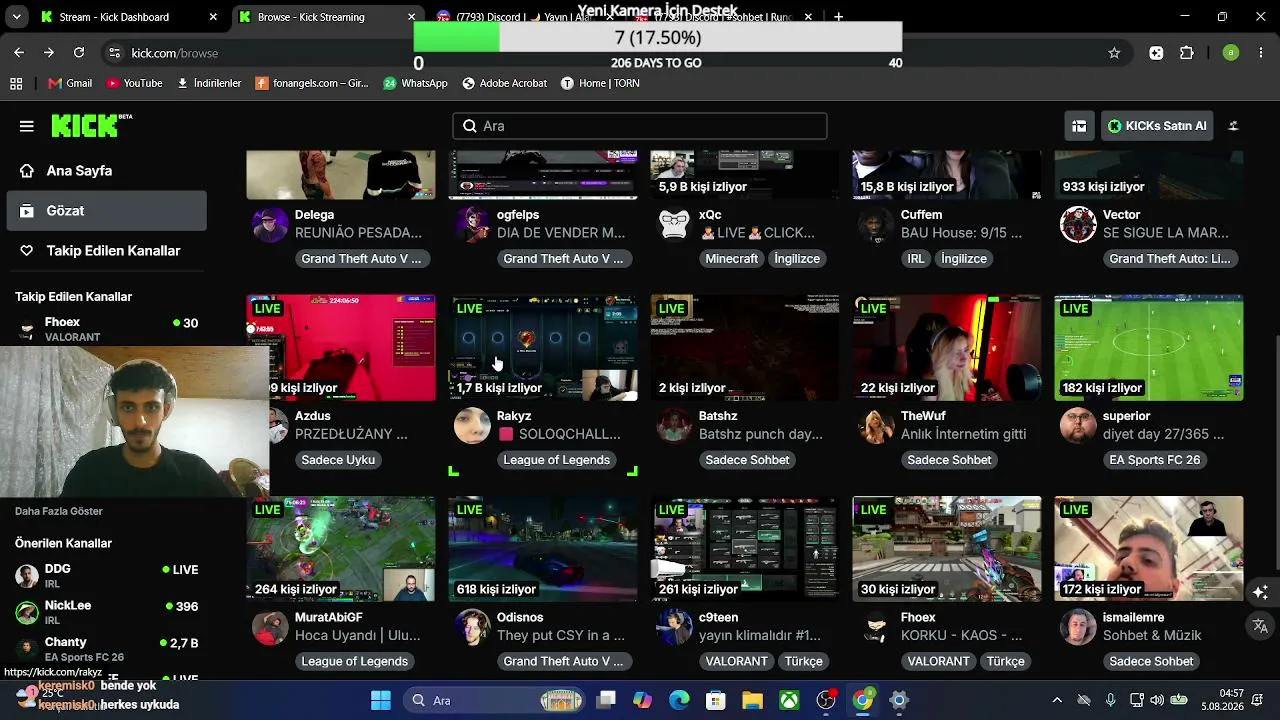The height and width of the screenshot is (720, 1280).
Task: Open the Chrome extensions puzzle icon
Action: click(1187, 53)
